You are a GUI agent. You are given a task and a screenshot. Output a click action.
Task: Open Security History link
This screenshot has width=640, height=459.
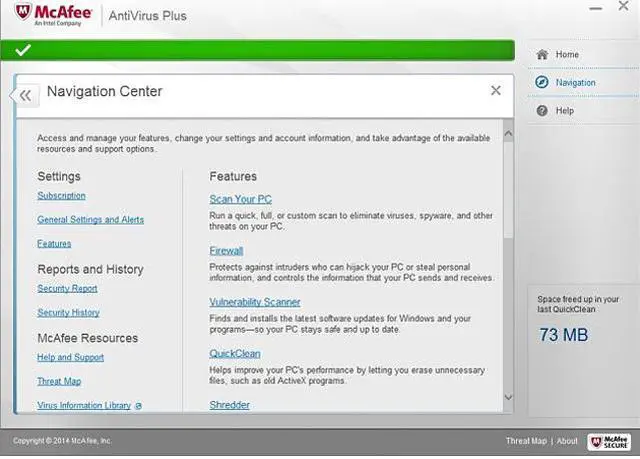[x=68, y=313]
